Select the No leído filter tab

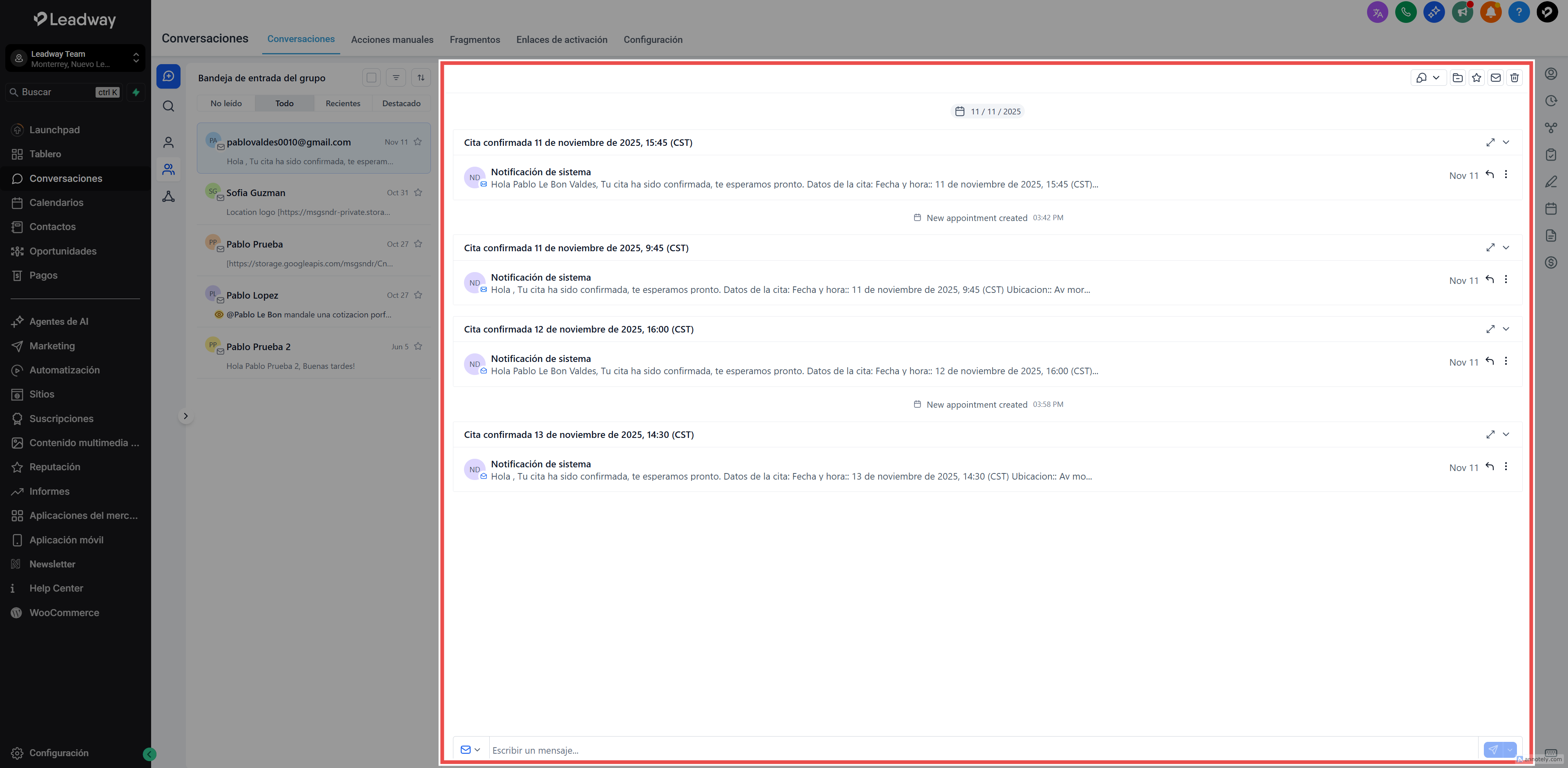point(226,103)
